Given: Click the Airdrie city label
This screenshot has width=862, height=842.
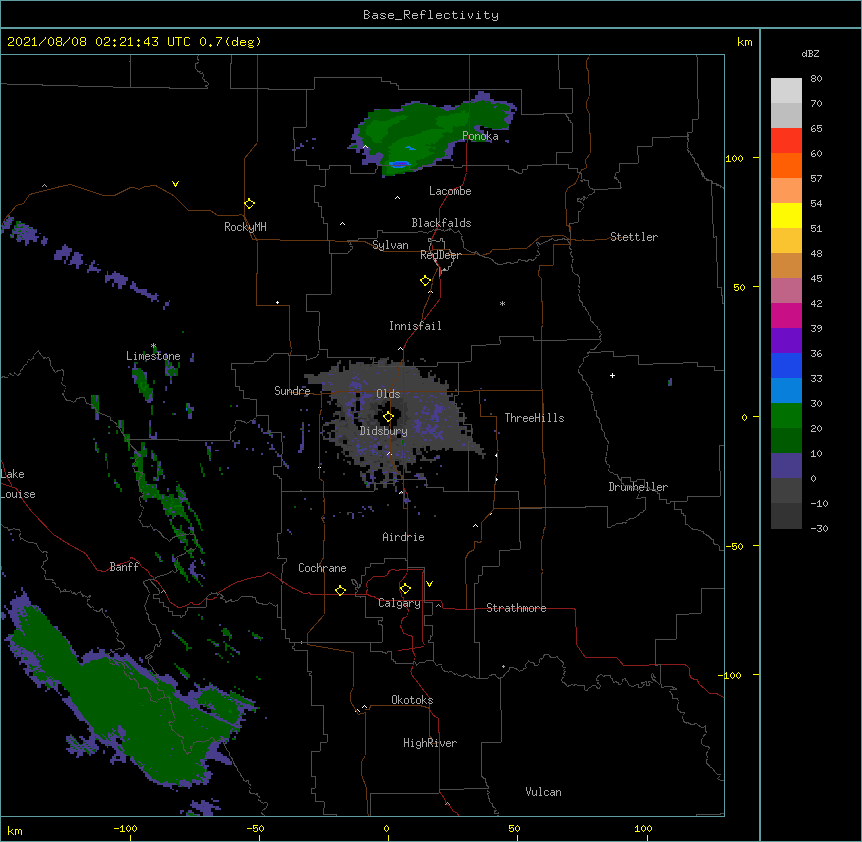Looking at the screenshot, I should click(404, 537).
